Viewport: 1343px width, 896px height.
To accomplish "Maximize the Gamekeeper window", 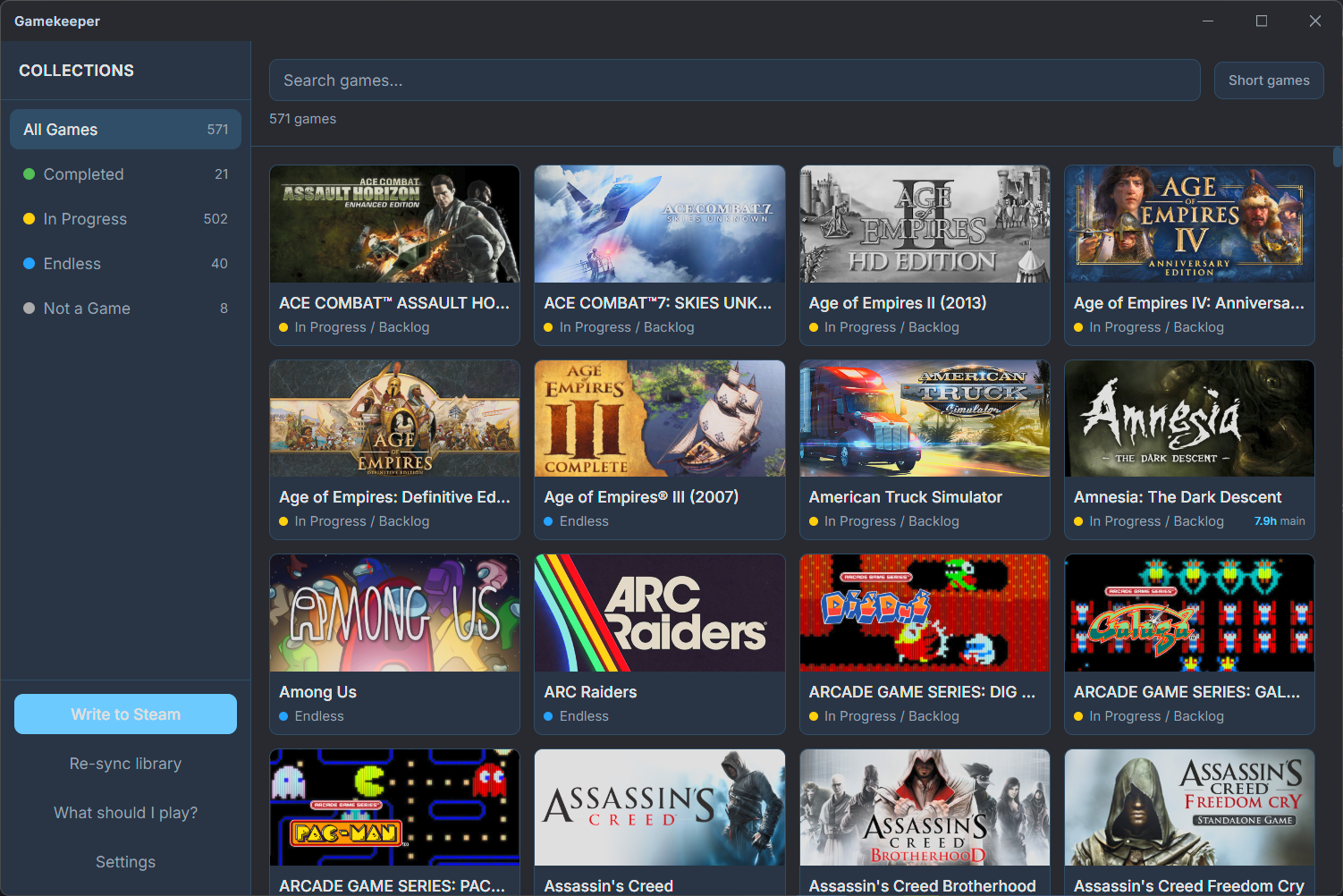I will [x=1262, y=21].
